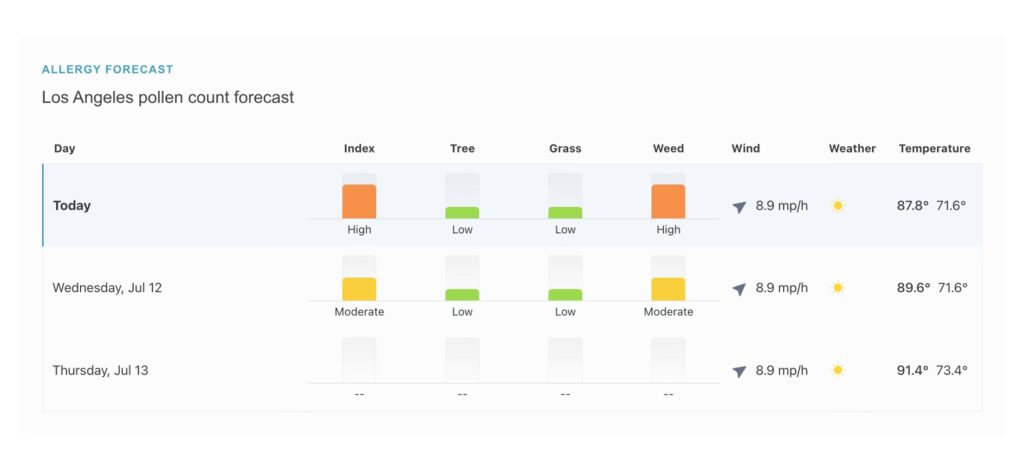1024x472 pixels.
Task: Select the Wednesday, Jul 12 row
Action: 107,288
